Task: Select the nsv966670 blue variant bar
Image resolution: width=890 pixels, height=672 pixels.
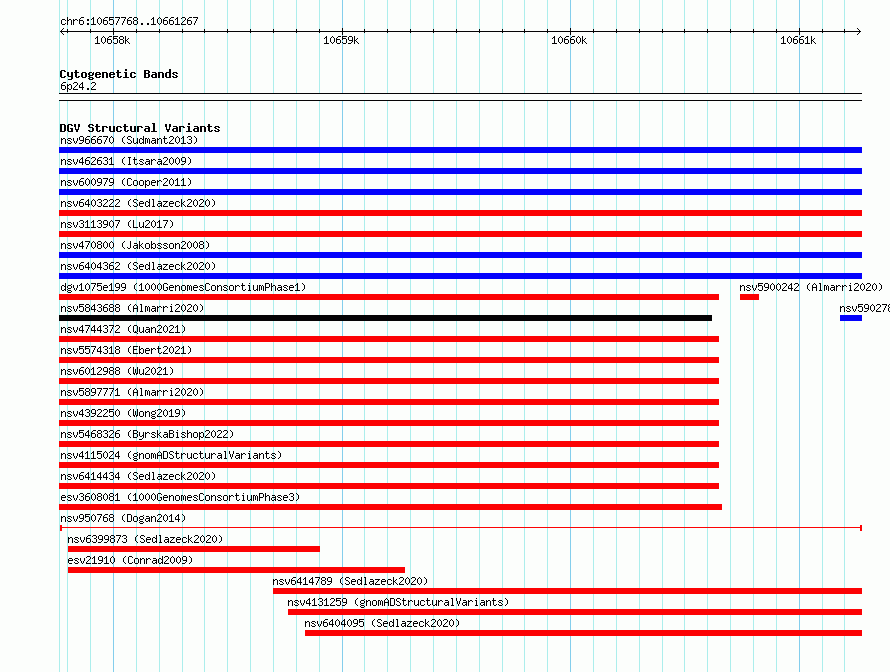Action: tap(460, 150)
